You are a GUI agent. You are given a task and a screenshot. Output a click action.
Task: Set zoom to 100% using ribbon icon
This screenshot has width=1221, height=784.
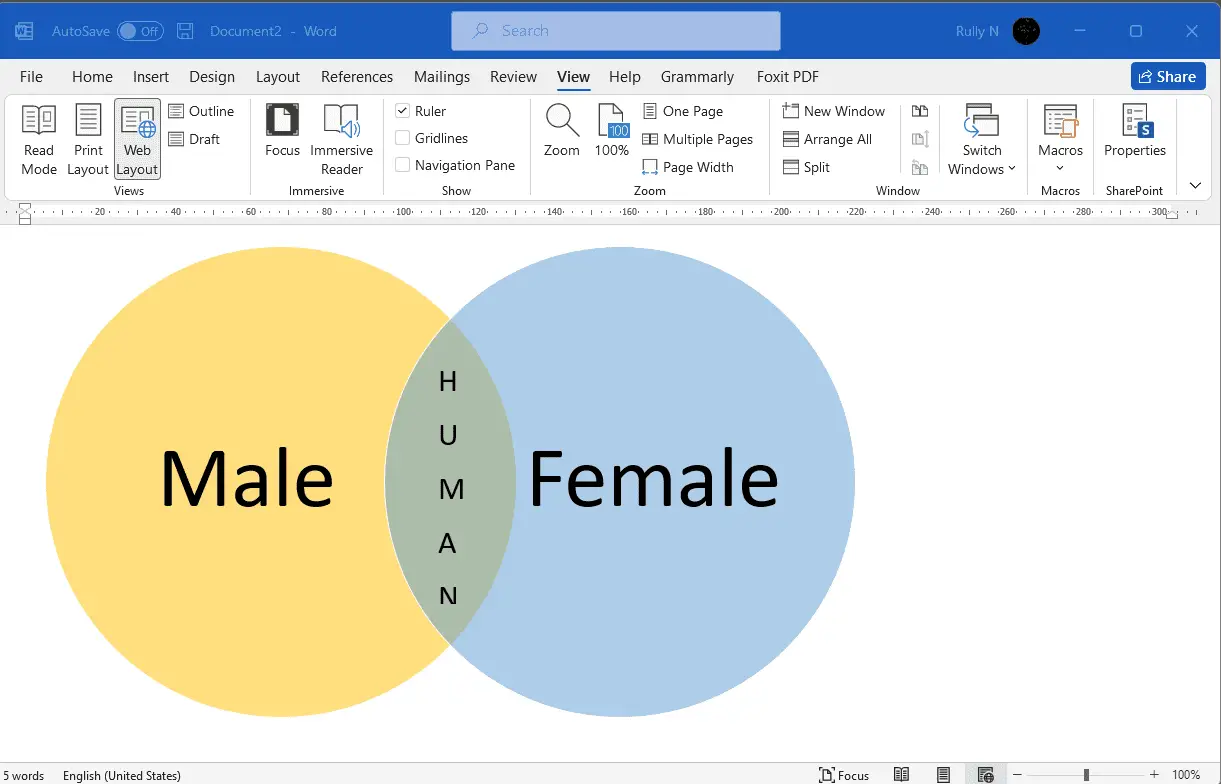(x=611, y=133)
